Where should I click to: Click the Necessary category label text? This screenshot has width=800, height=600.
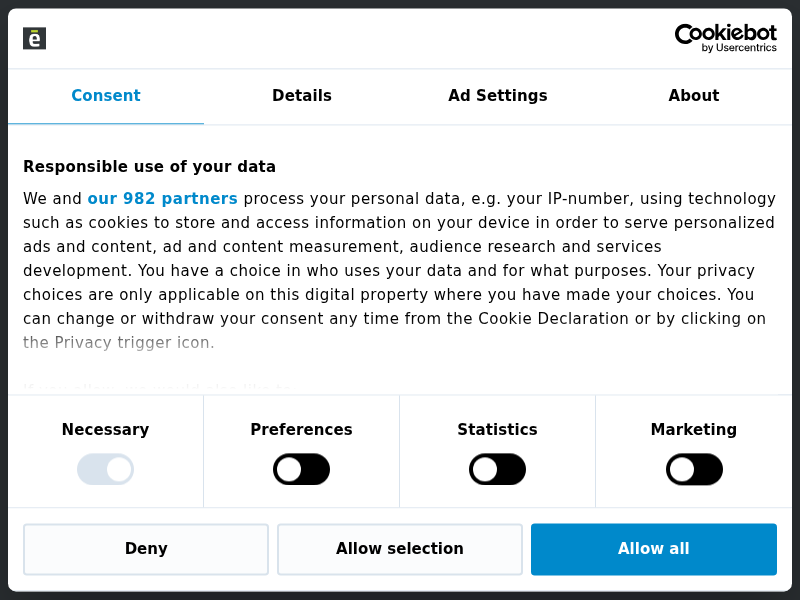coord(105,430)
